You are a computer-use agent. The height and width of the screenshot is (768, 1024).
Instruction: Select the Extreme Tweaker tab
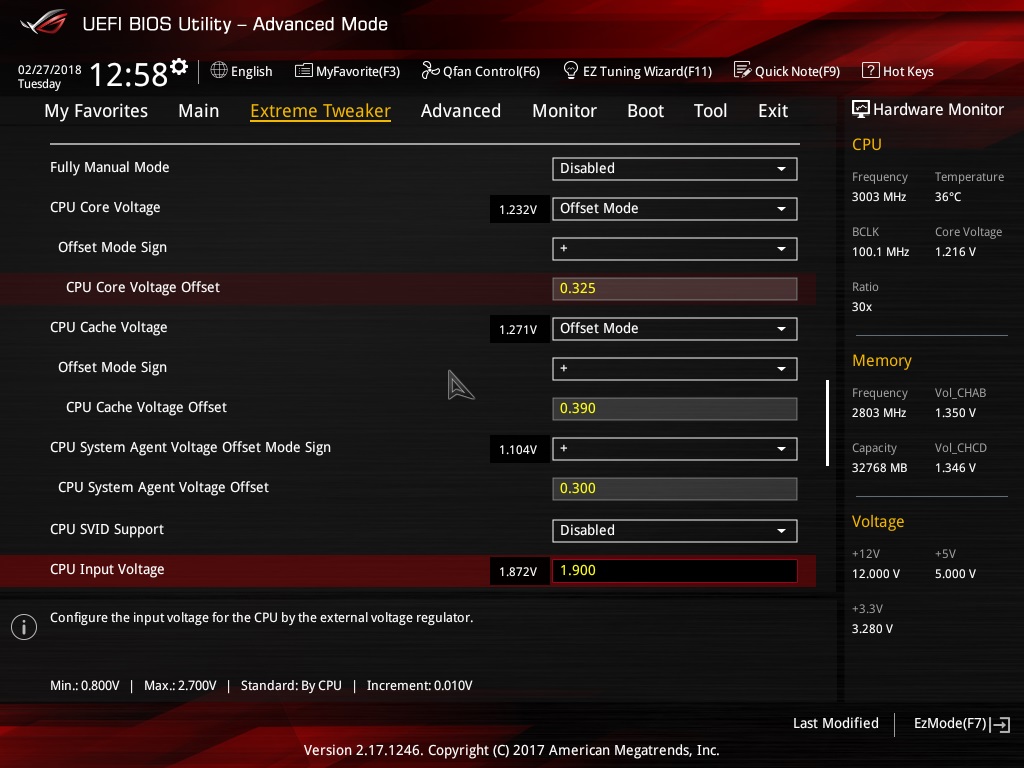coord(321,111)
